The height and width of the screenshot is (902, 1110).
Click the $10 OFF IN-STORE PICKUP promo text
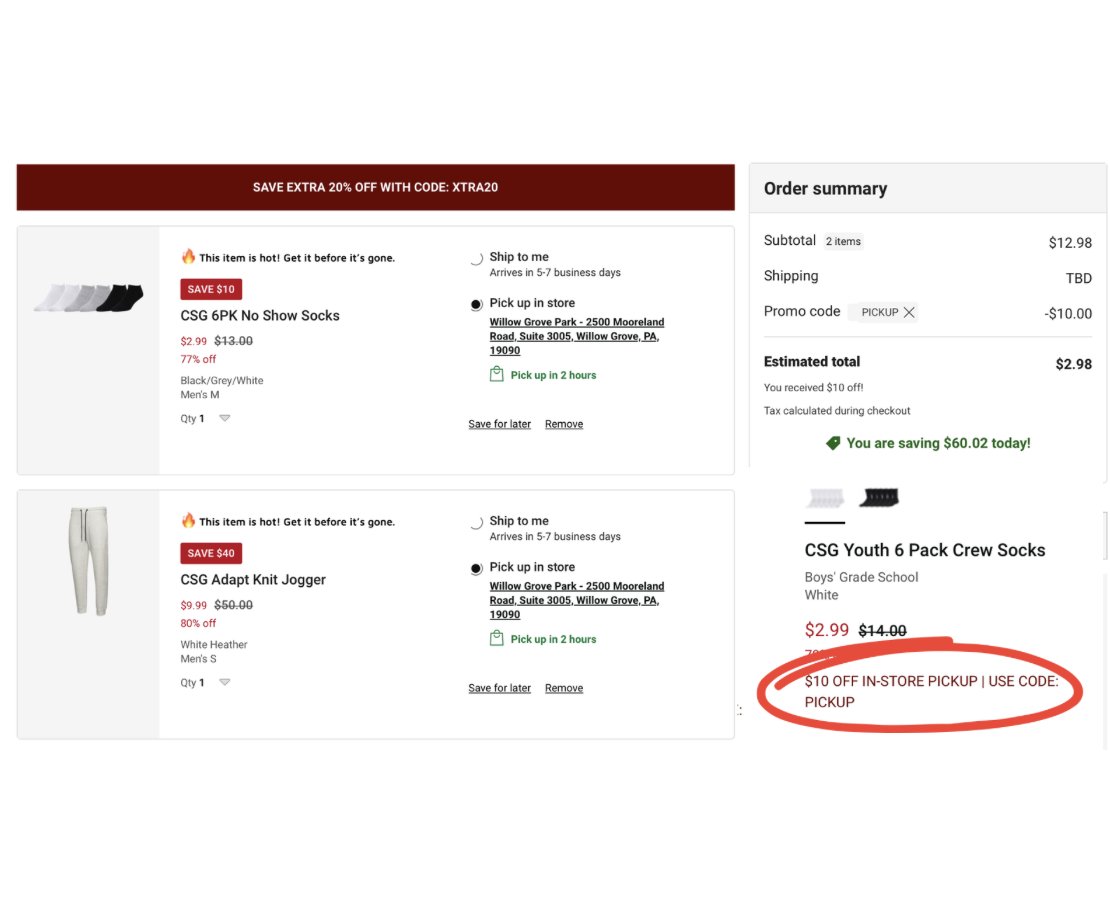tap(931, 692)
